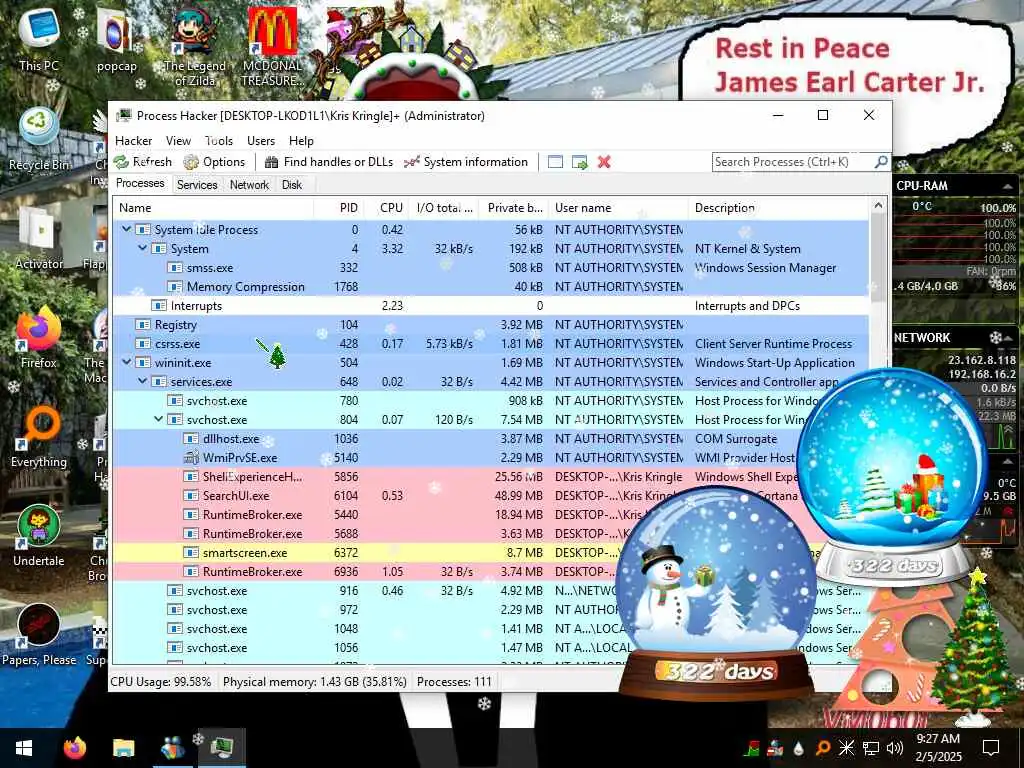The width and height of the screenshot is (1024, 768).
Task: Sort by the Description column header
Action: tap(778, 208)
